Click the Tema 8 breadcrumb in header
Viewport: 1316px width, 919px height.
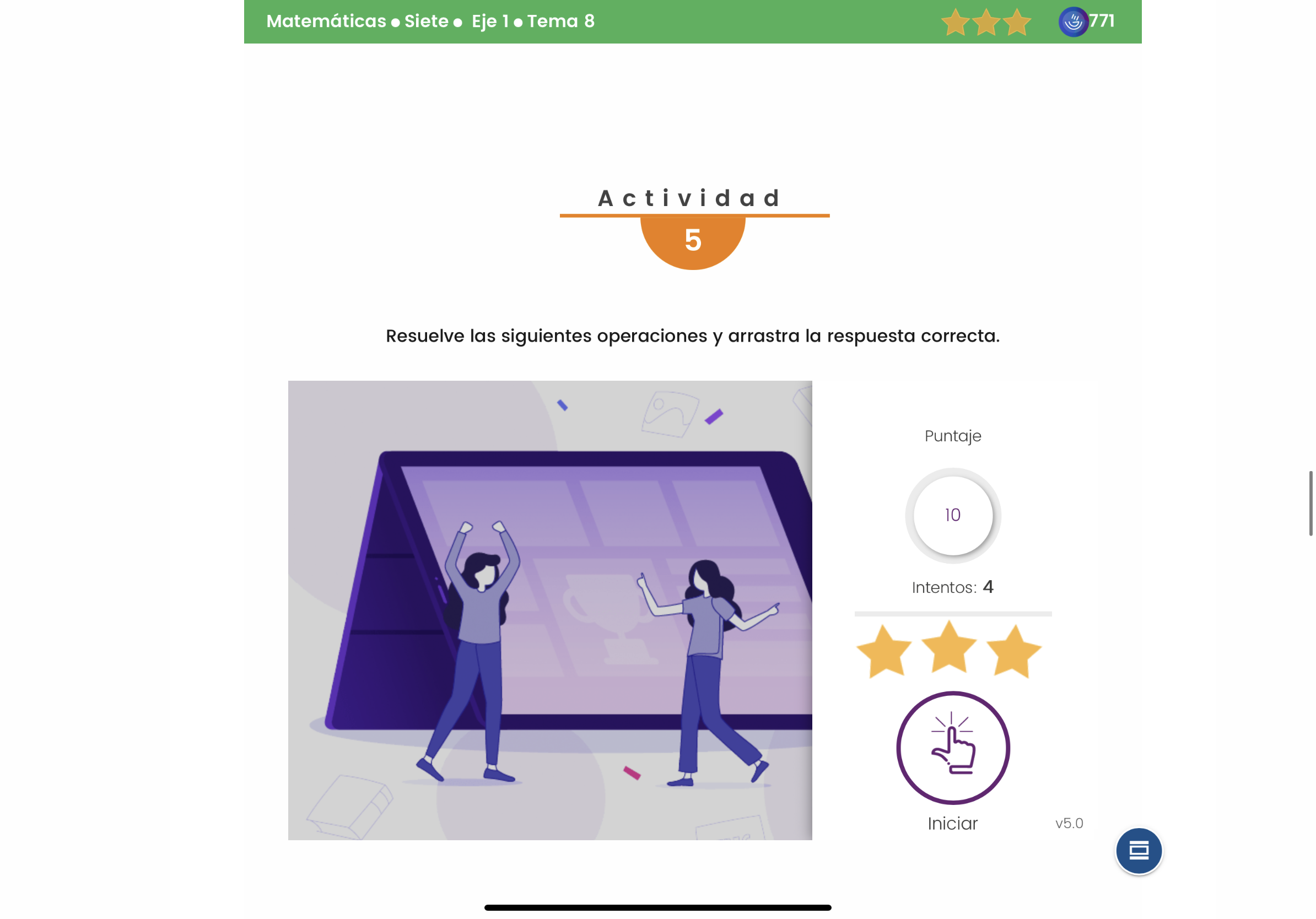[x=560, y=21]
